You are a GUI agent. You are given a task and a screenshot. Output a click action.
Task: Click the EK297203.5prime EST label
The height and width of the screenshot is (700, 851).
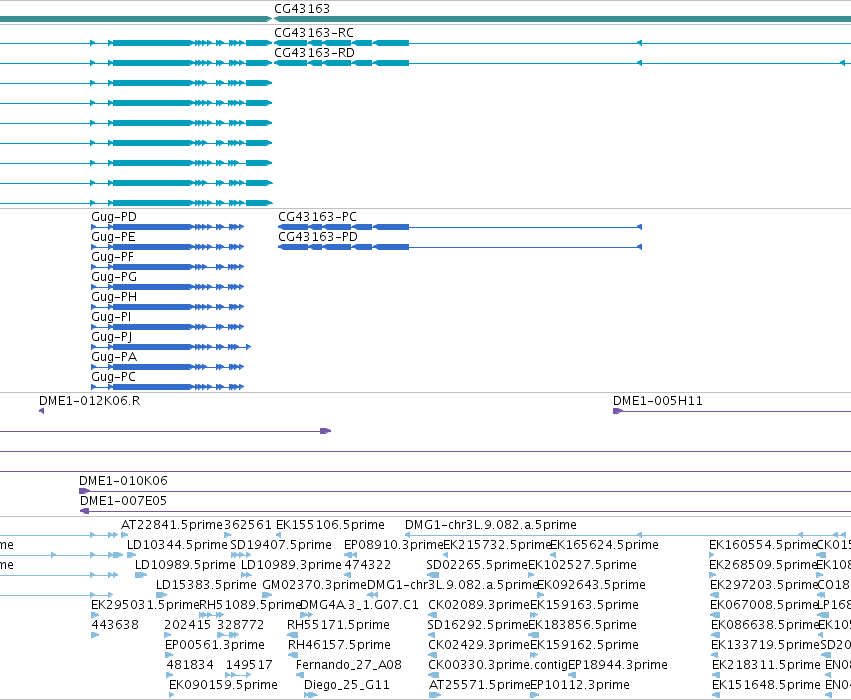[x=764, y=585]
